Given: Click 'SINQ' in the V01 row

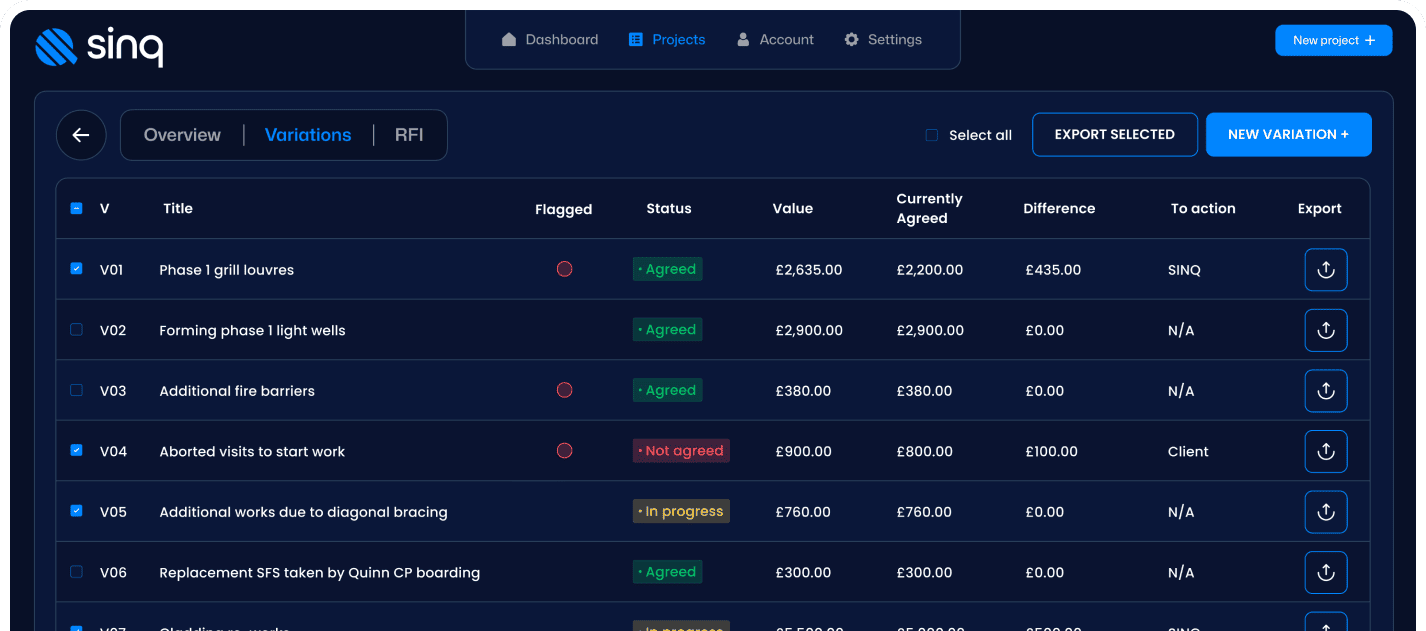Looking at the screenshot, I should tap(1184, 270).
